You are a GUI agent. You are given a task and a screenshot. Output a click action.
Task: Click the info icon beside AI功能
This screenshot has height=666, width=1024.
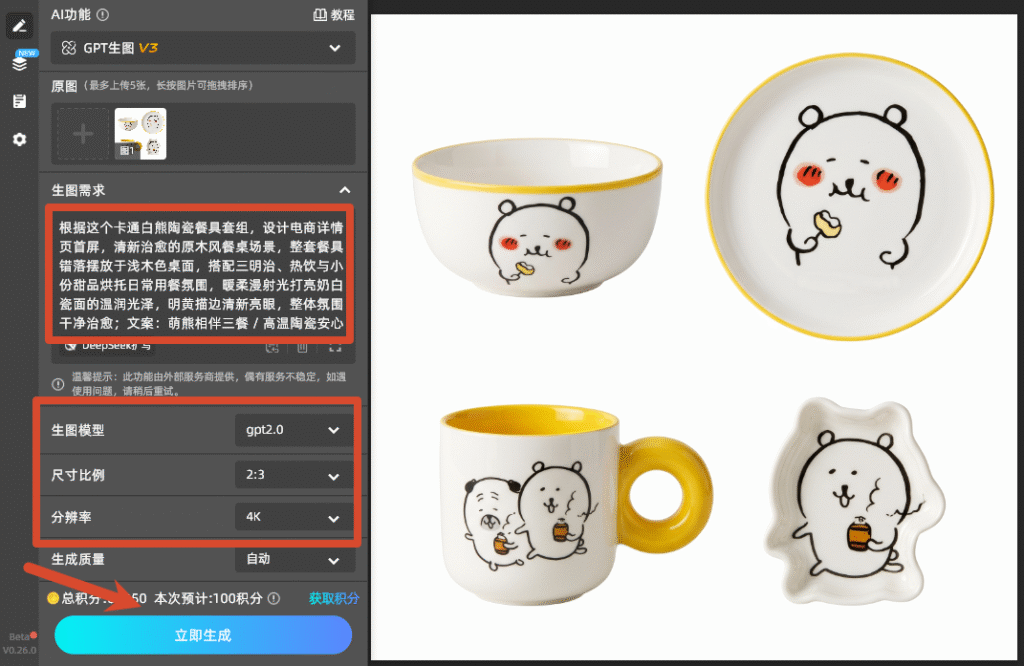click(103, 14)
